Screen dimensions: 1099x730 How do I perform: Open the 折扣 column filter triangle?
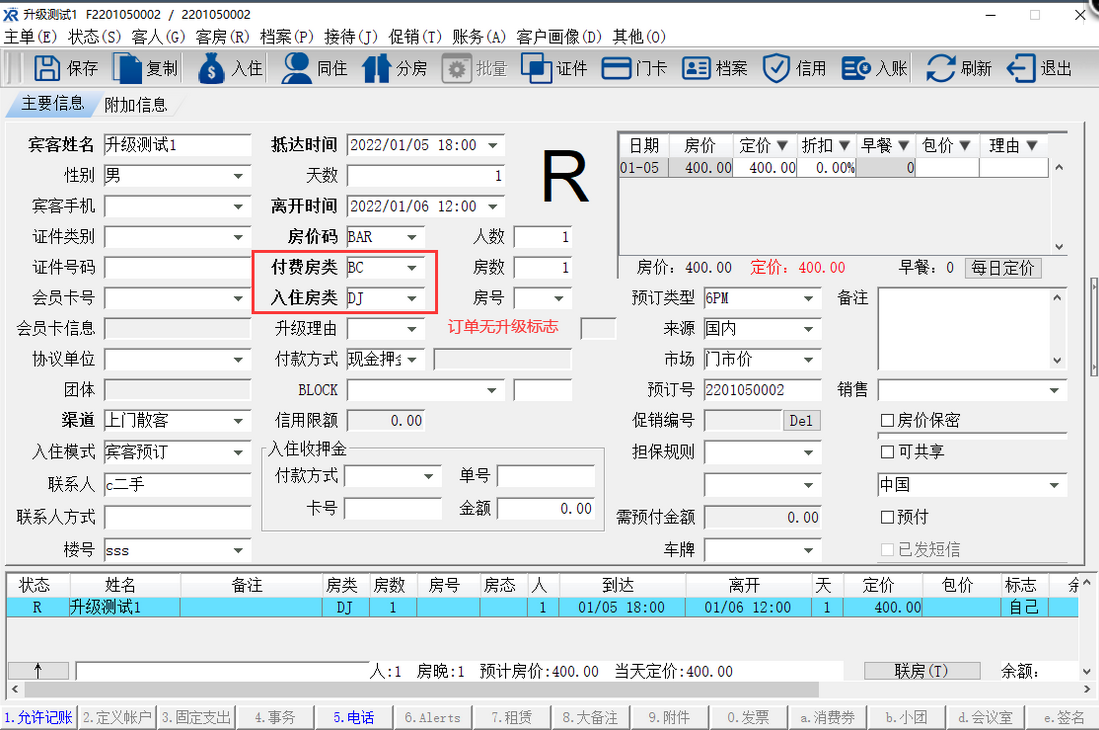(844, 145)
